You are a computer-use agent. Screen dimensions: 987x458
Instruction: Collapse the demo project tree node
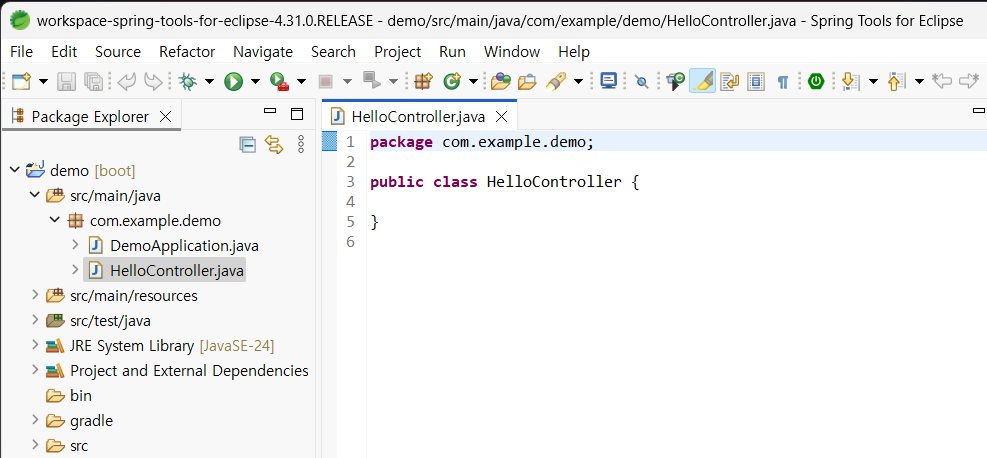click(x=15, y=170)
